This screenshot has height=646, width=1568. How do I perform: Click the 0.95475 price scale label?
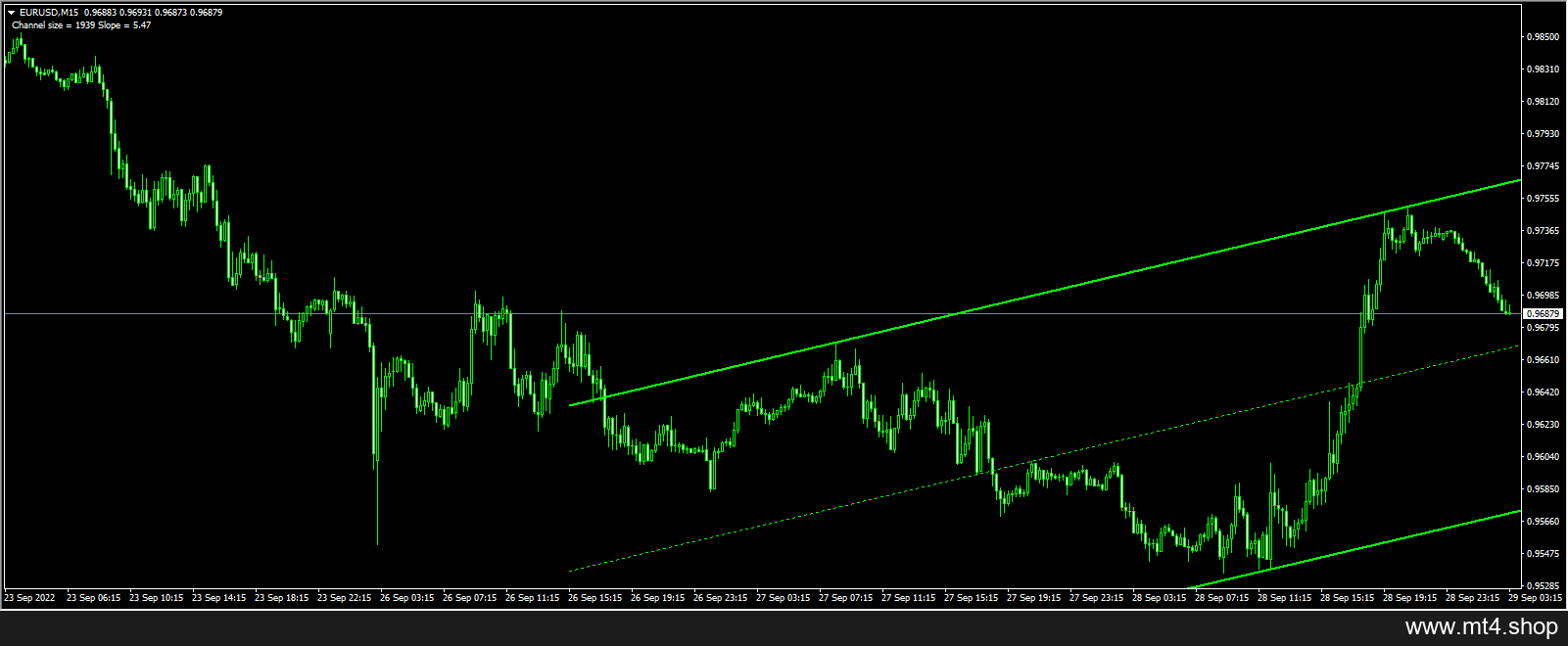click(1543, 554)
